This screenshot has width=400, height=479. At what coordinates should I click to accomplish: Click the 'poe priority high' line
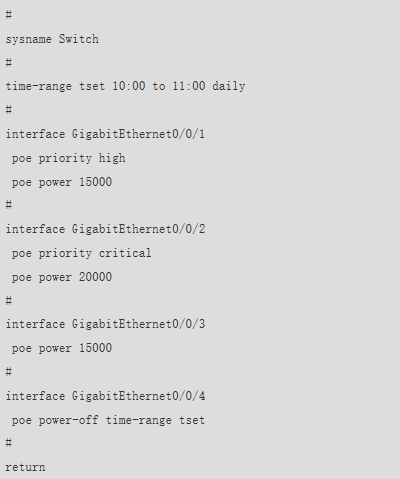coord(69,158)
